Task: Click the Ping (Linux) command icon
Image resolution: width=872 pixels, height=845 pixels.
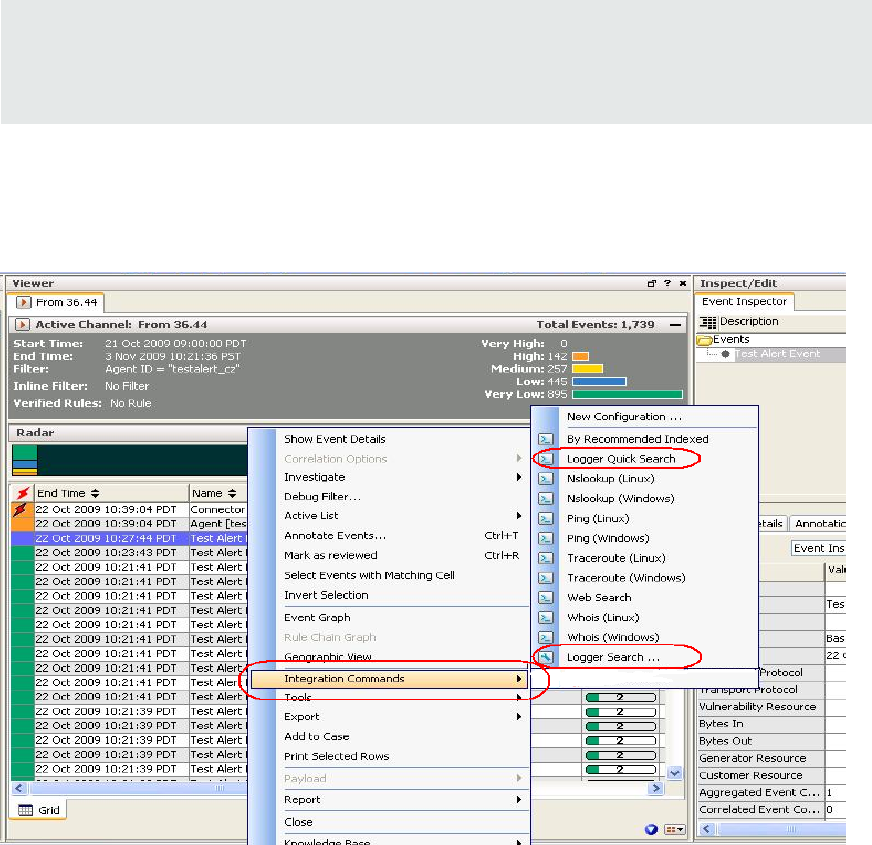Action: [x=546, y=518]
